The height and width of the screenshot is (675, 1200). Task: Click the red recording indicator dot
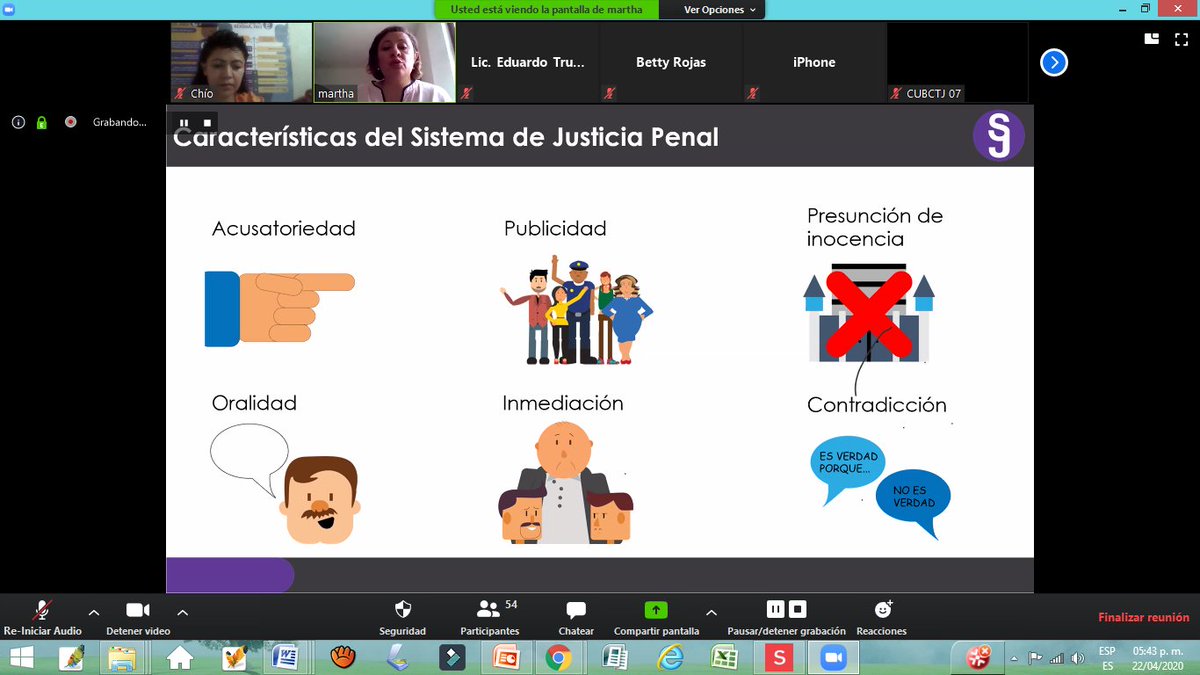[x=70, y=122]
